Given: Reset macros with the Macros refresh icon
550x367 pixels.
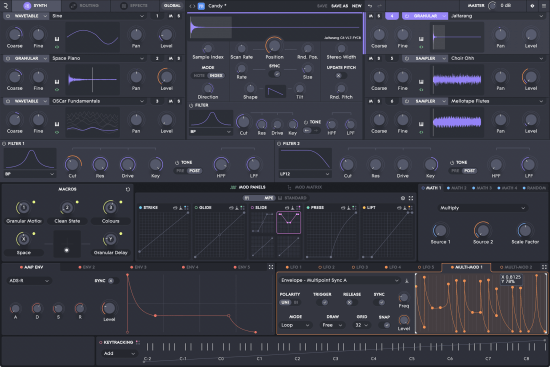Looking at the screenshot, I should [x=128, y=189].
